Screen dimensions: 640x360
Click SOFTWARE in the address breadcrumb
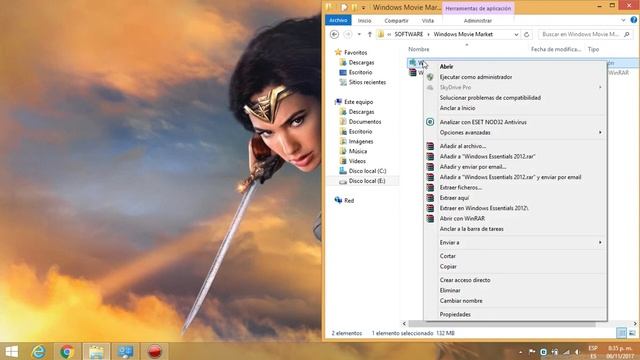pyautogui.click(x=409, y=35)
